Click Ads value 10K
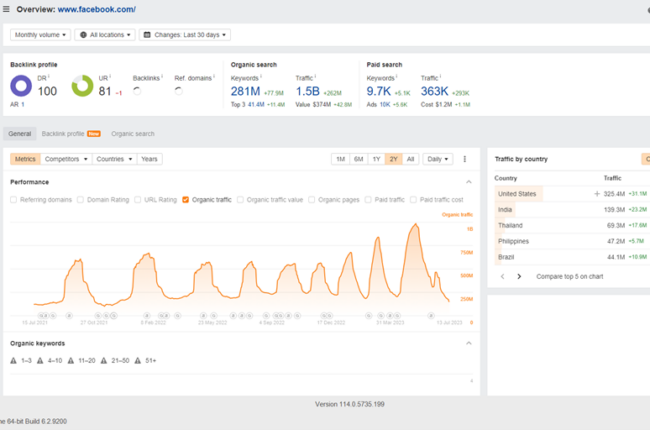 (x=385, y=104)
